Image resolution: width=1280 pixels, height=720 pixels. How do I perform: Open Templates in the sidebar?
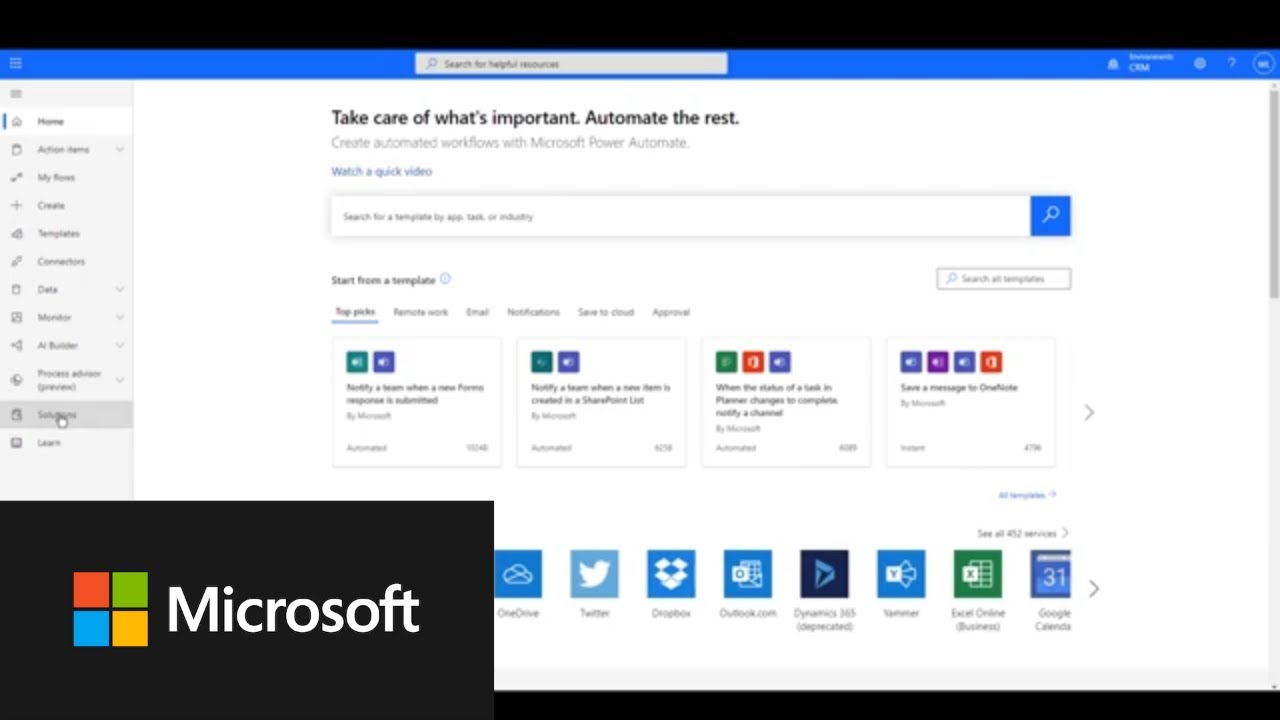tap(66, 233)
